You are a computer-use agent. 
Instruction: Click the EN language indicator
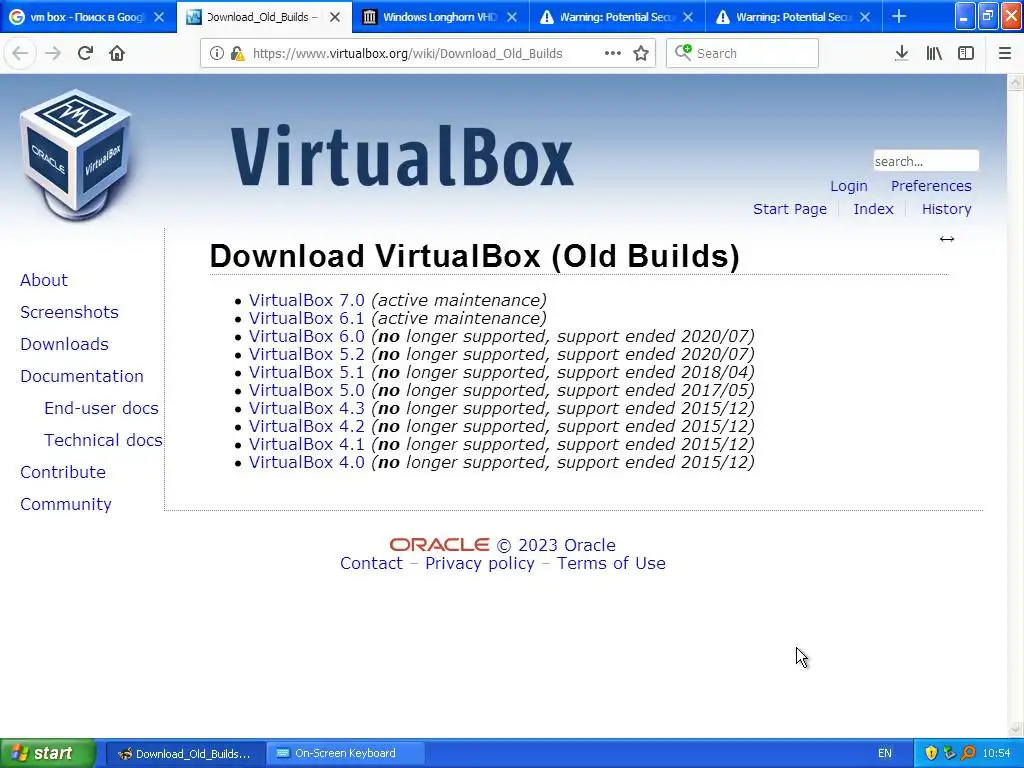point(885,753)
